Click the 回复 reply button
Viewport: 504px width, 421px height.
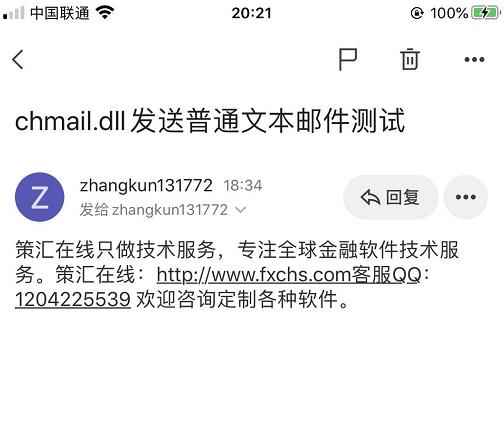(390, 197)
